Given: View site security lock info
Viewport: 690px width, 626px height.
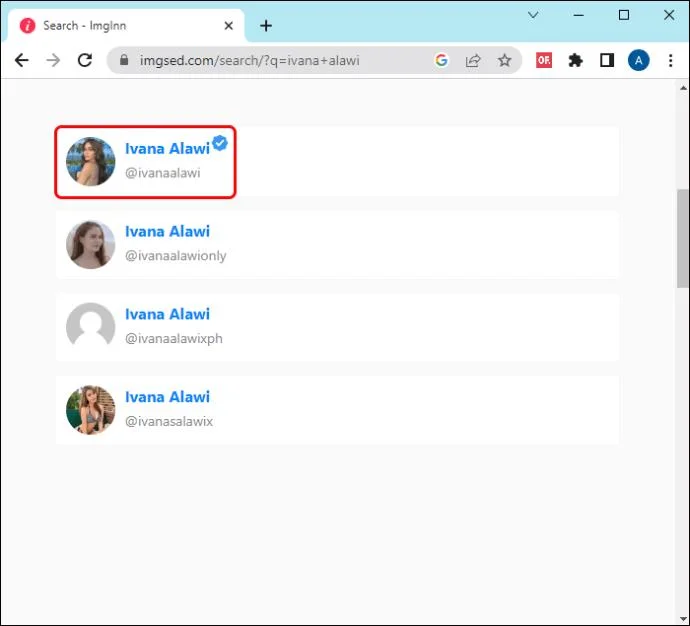Looking at the screenshot, I should [x=124, y=60].
